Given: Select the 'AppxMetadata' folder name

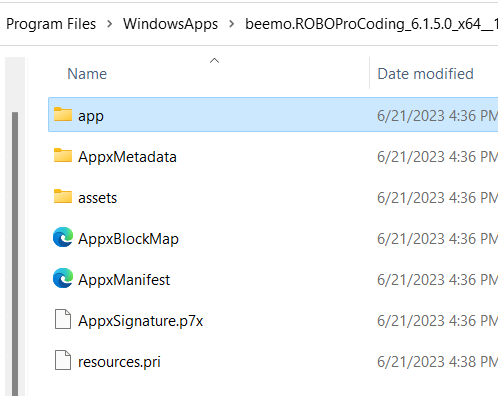Looking at the screenshot, I should pyautogui.click(x=127, y=157).
